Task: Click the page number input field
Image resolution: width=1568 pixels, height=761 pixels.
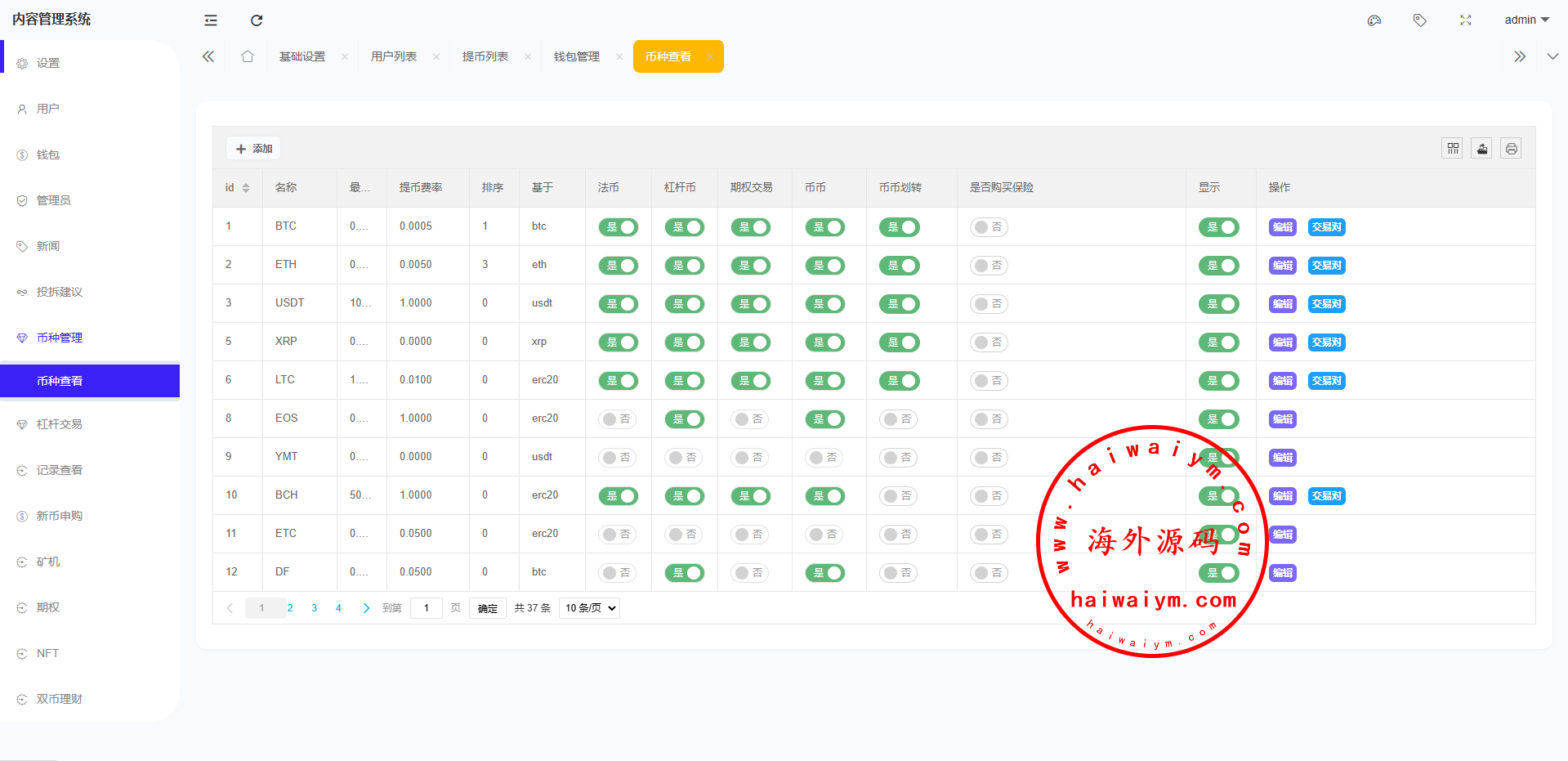Action: (427, 608)
